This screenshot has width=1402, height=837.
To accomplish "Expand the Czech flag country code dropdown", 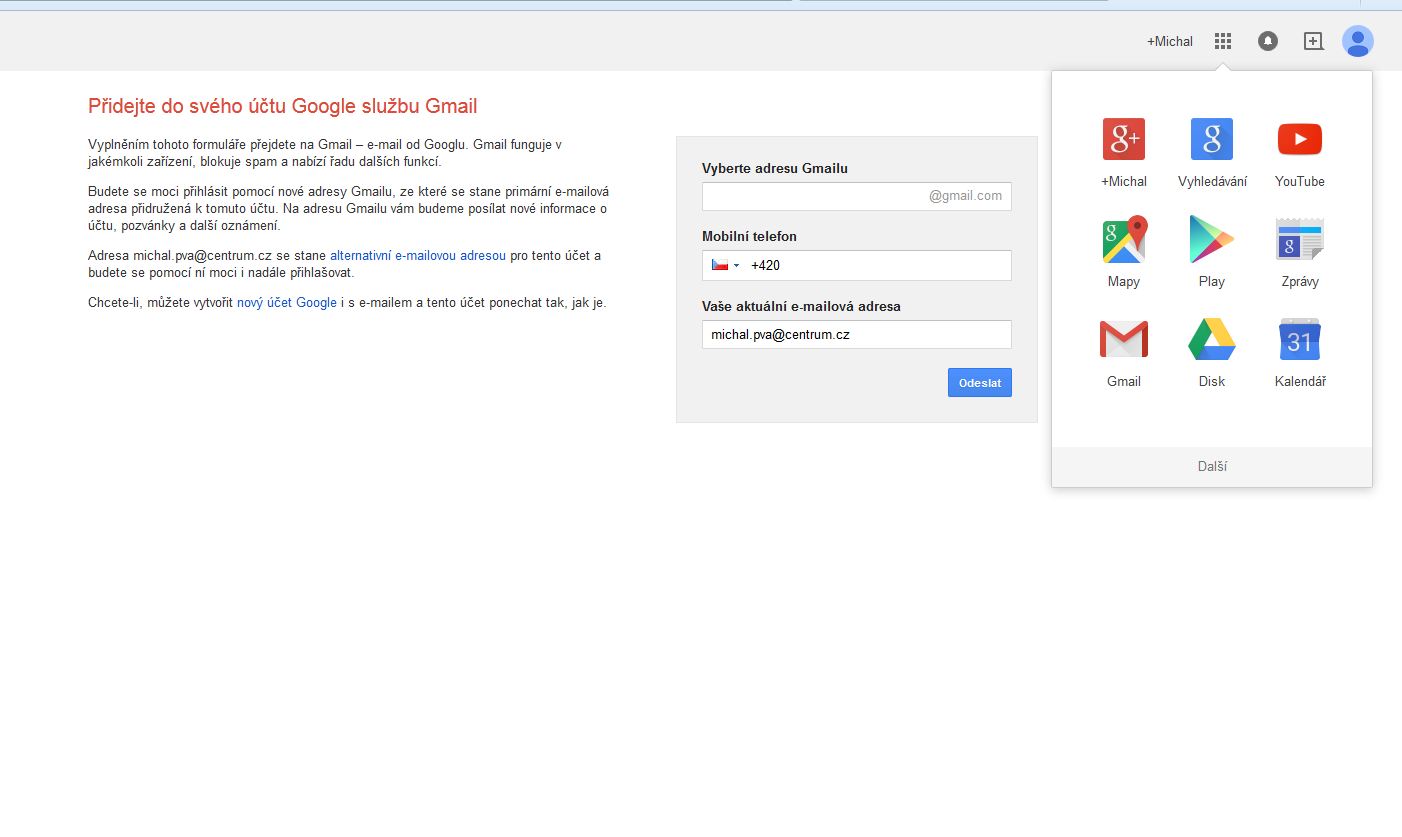I will pos(726,265).
